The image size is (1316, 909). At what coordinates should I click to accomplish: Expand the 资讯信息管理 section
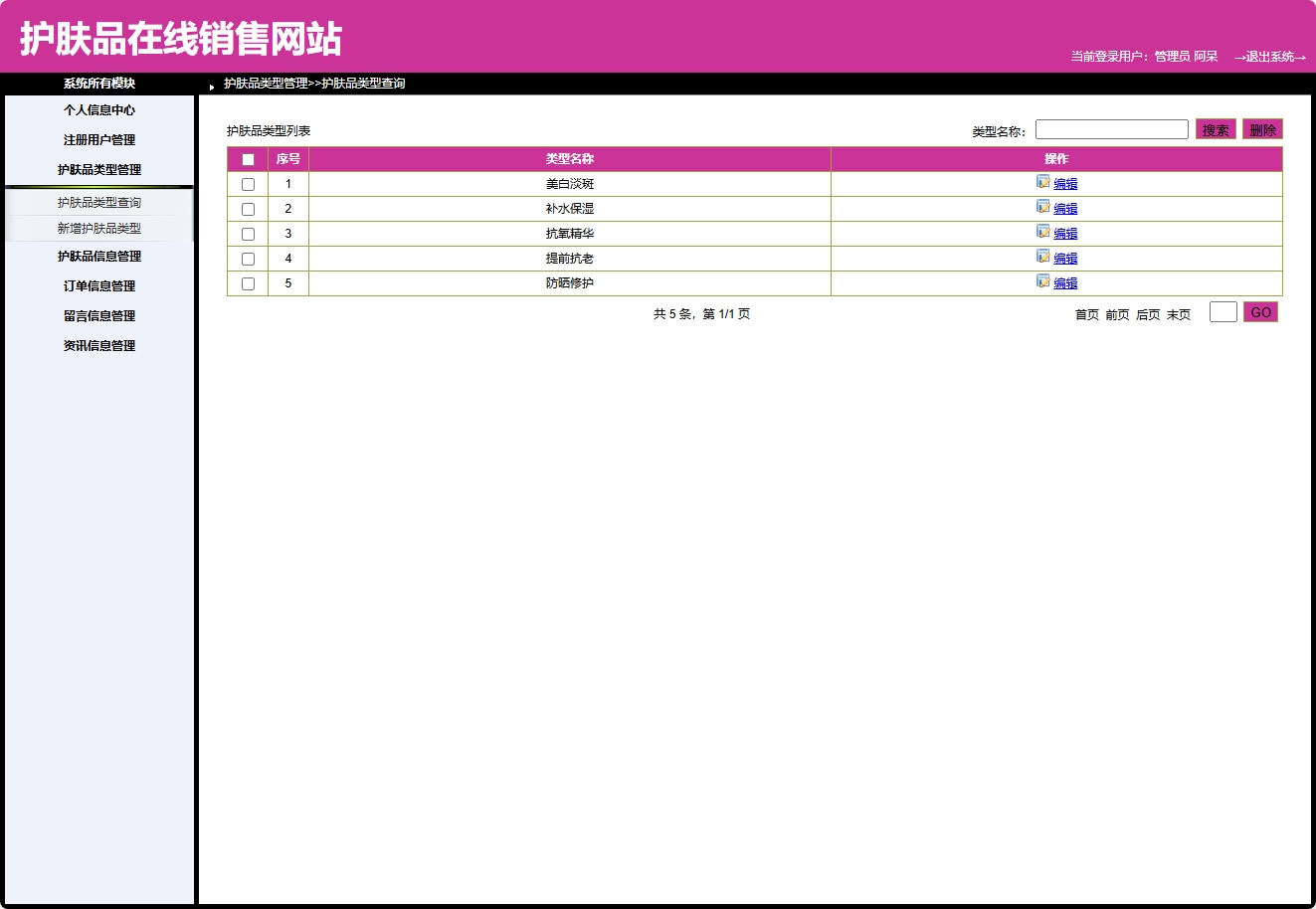98,345
